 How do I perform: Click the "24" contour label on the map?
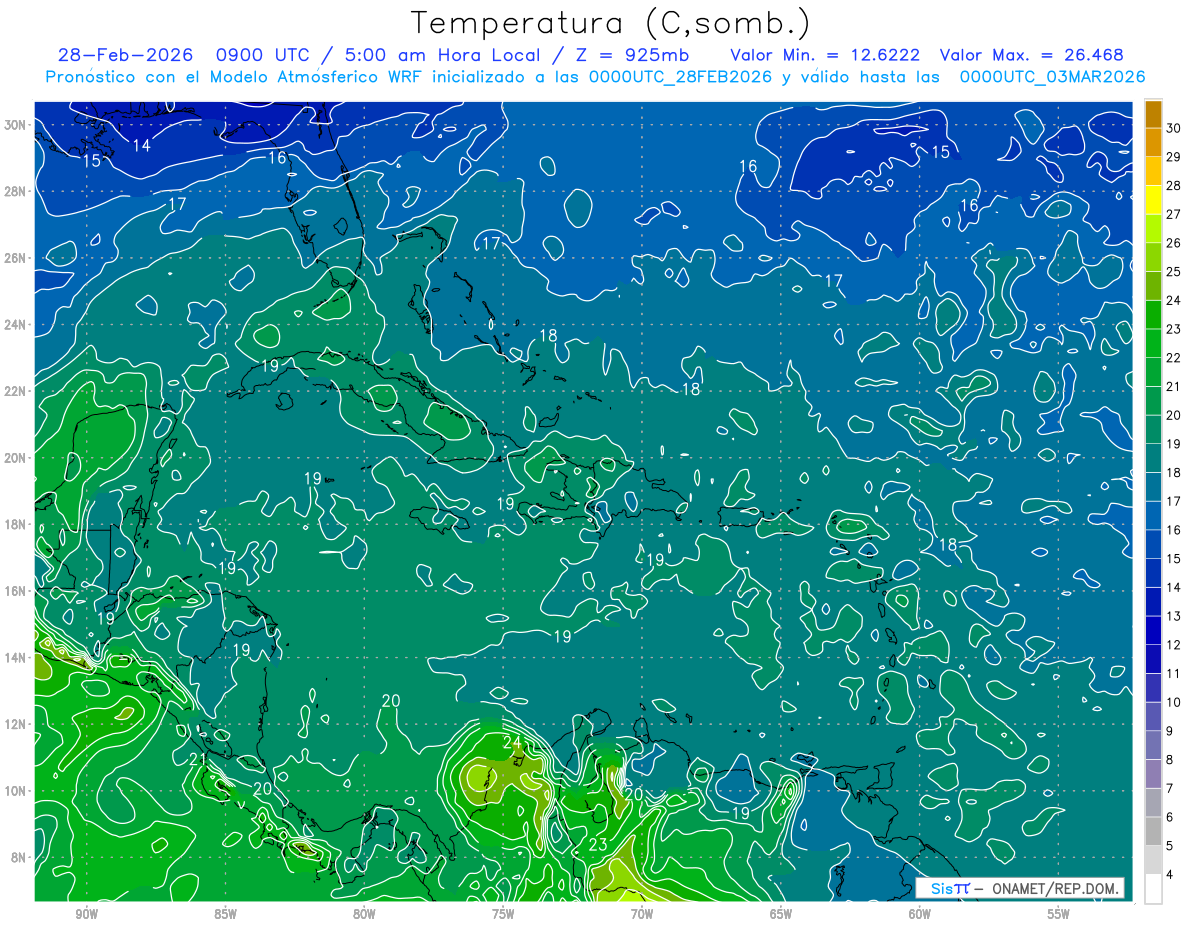512,742
